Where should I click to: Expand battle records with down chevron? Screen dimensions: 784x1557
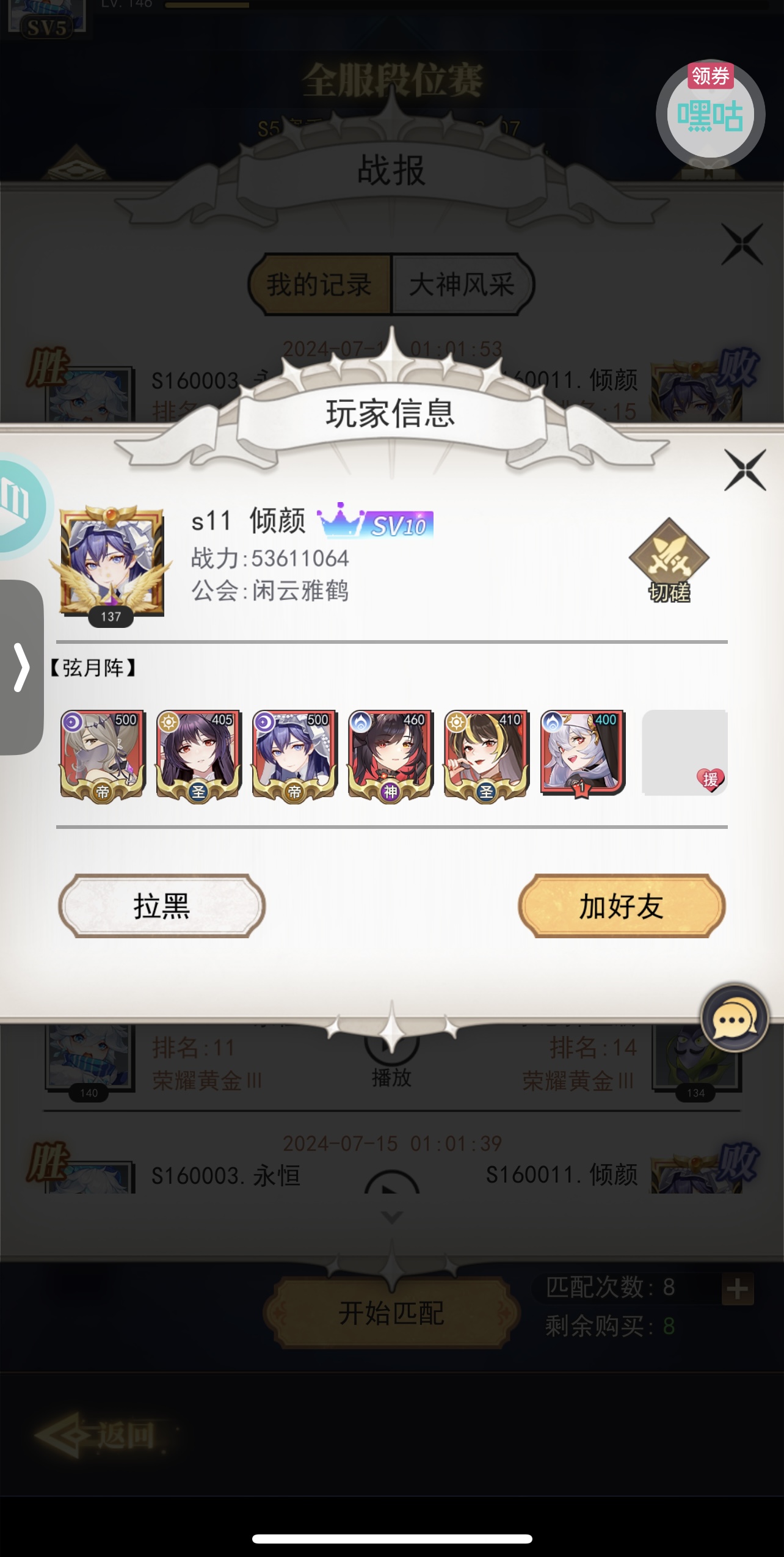[391, 1217]
